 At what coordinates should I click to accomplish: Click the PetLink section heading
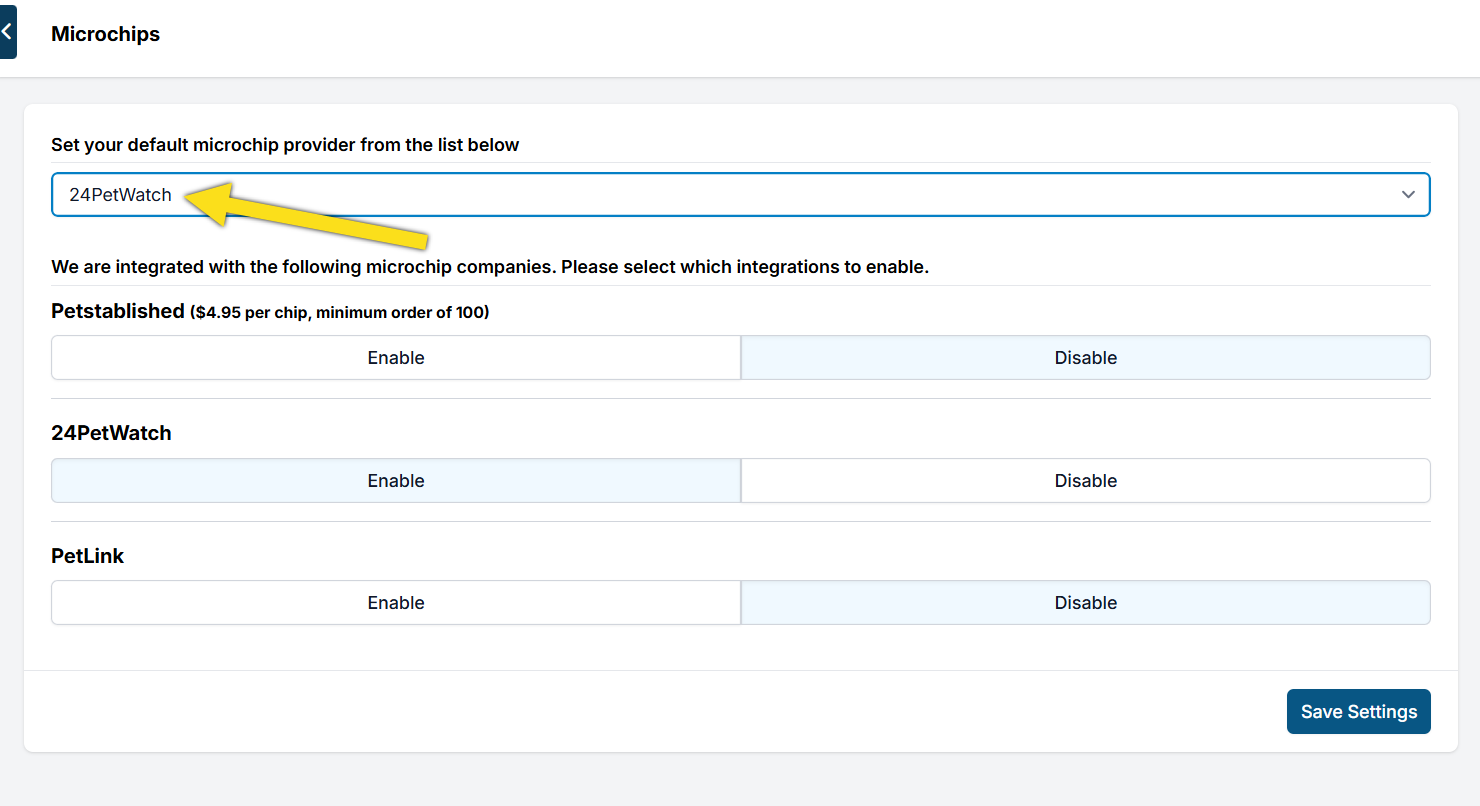tap(88, 556)
